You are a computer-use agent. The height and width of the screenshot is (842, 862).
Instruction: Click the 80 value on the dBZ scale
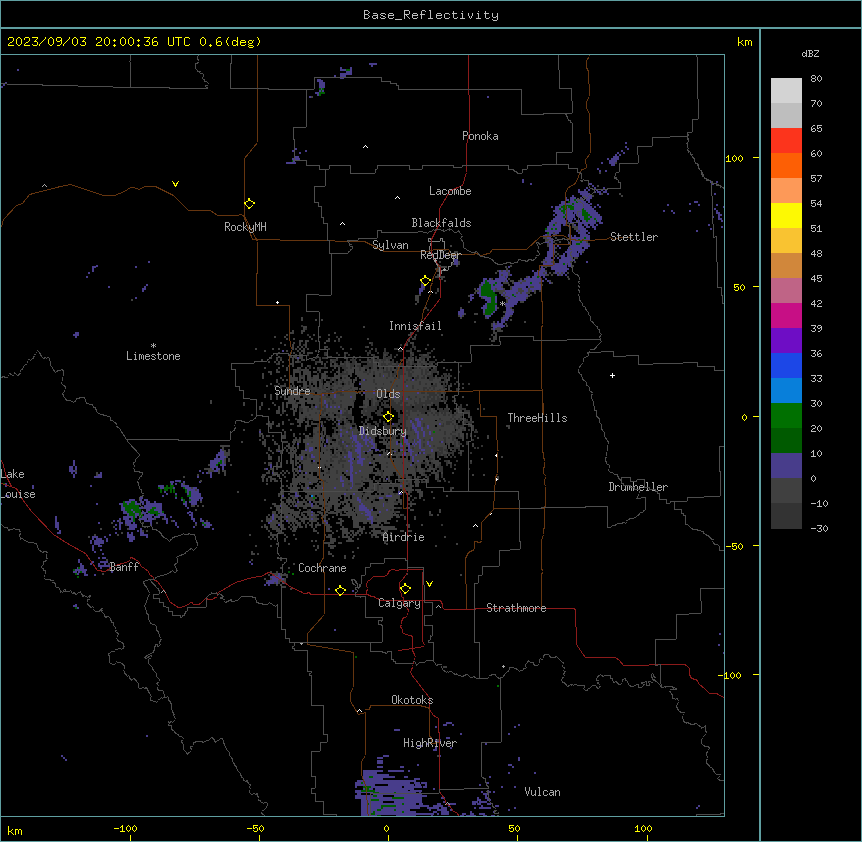816,79
